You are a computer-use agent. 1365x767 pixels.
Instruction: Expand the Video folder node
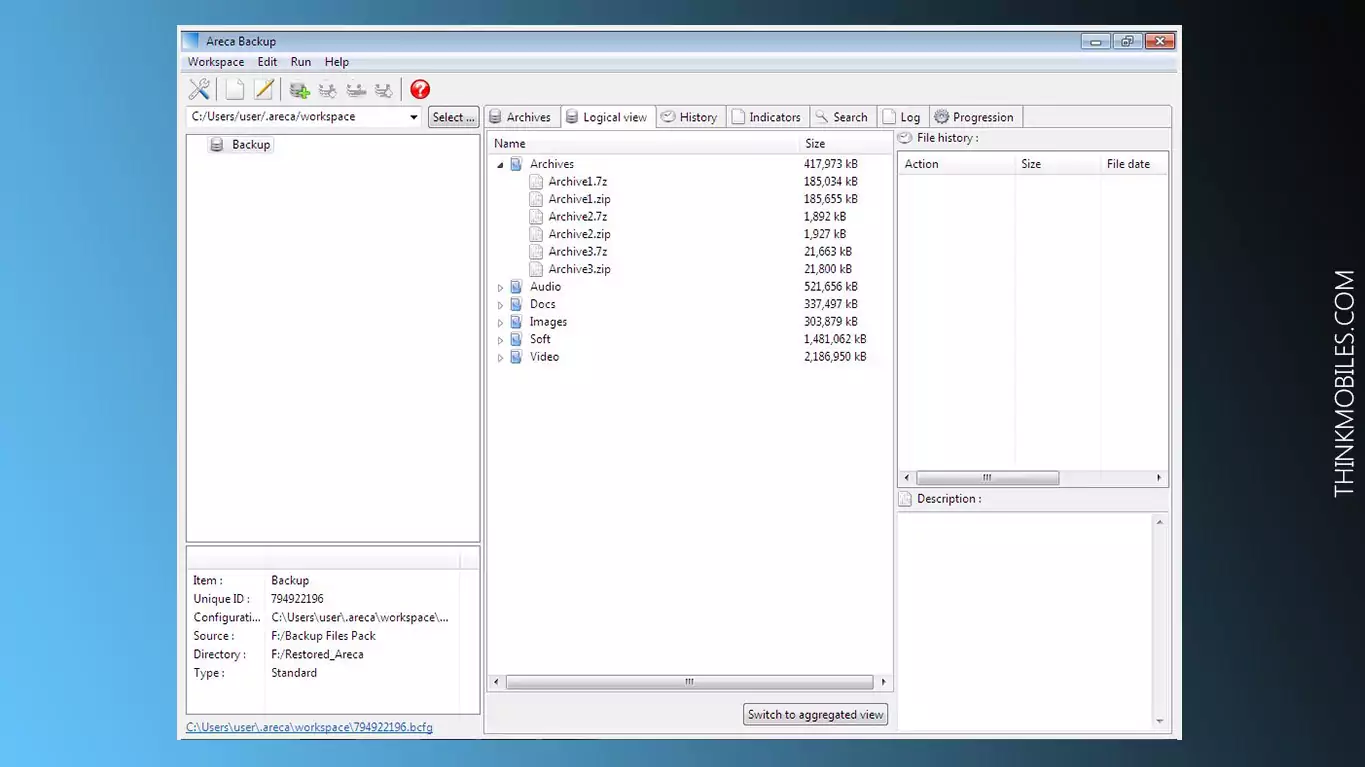501,358
